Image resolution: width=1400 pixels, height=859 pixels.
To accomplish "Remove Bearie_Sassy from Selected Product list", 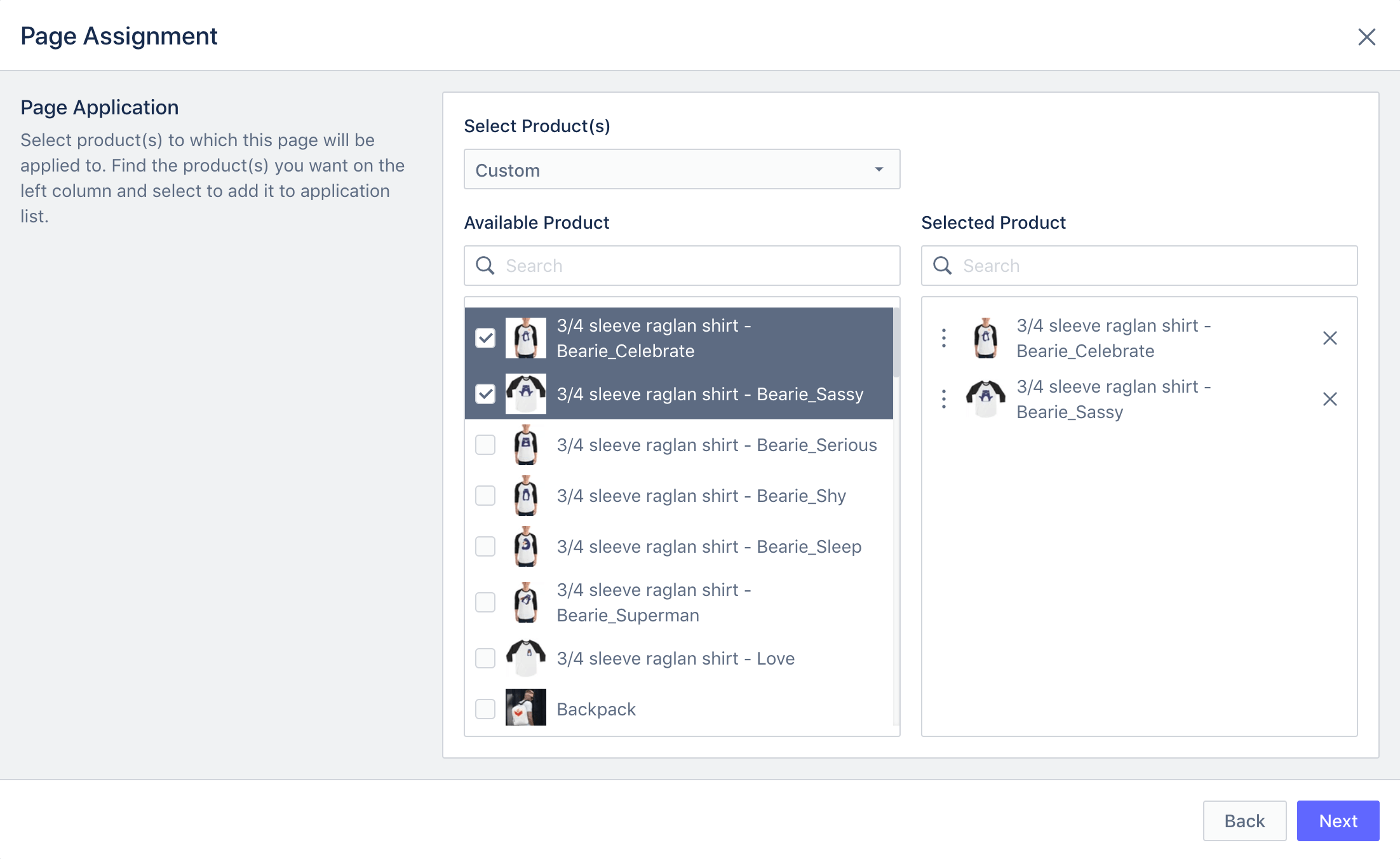I will click(1330, 399).
